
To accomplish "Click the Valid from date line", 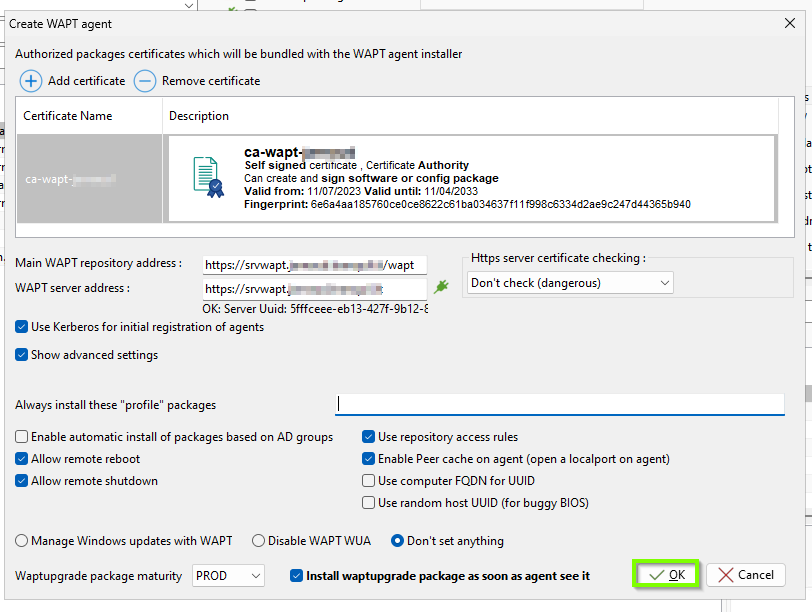I will point(361,191).
